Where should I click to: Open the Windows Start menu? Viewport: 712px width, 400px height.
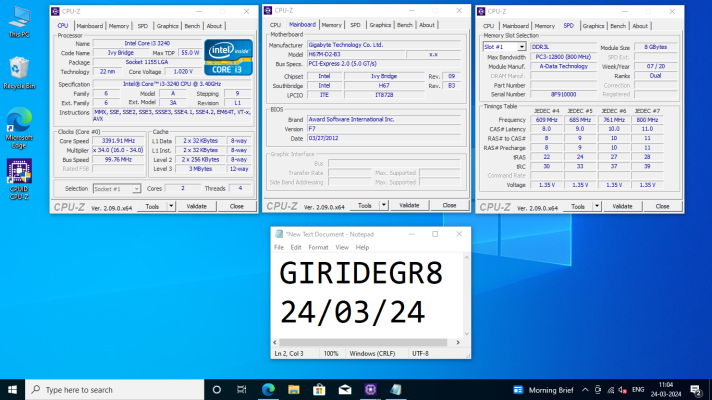[12, 390]
